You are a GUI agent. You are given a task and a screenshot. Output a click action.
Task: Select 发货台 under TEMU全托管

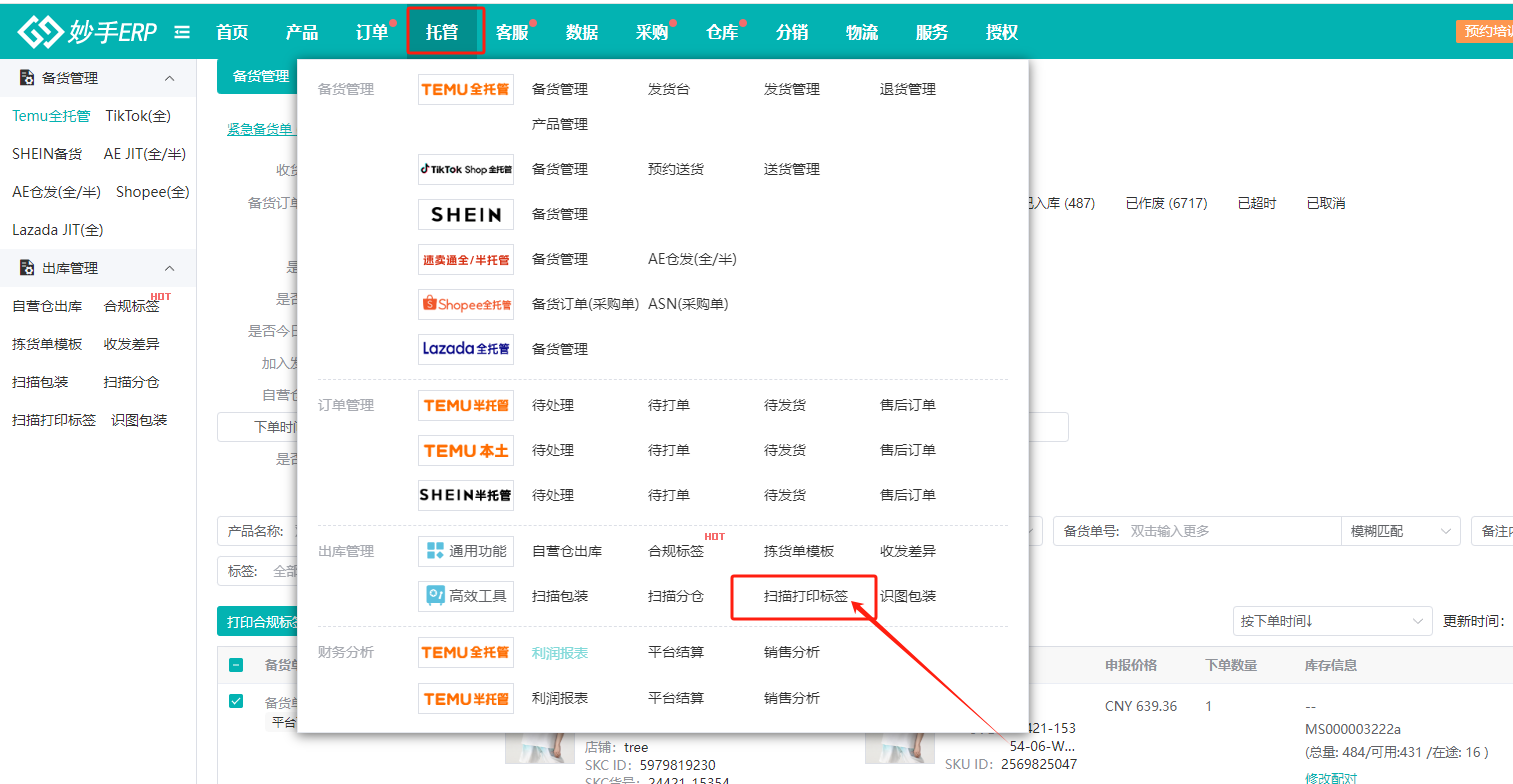tap(669, 89)
